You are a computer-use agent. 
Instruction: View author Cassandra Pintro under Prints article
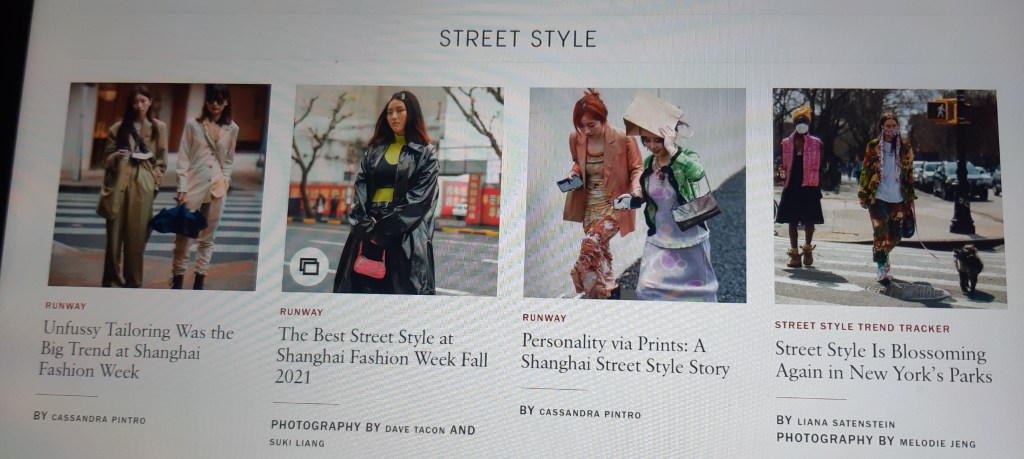click(590, 413)
